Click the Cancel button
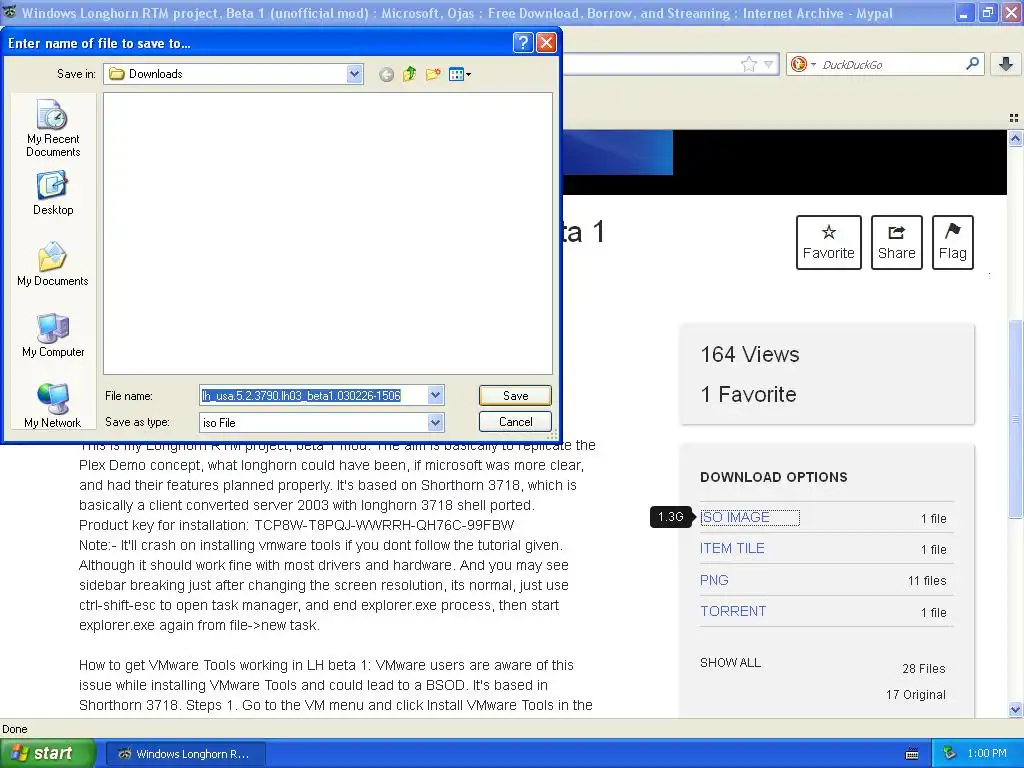 pos(515,422)
